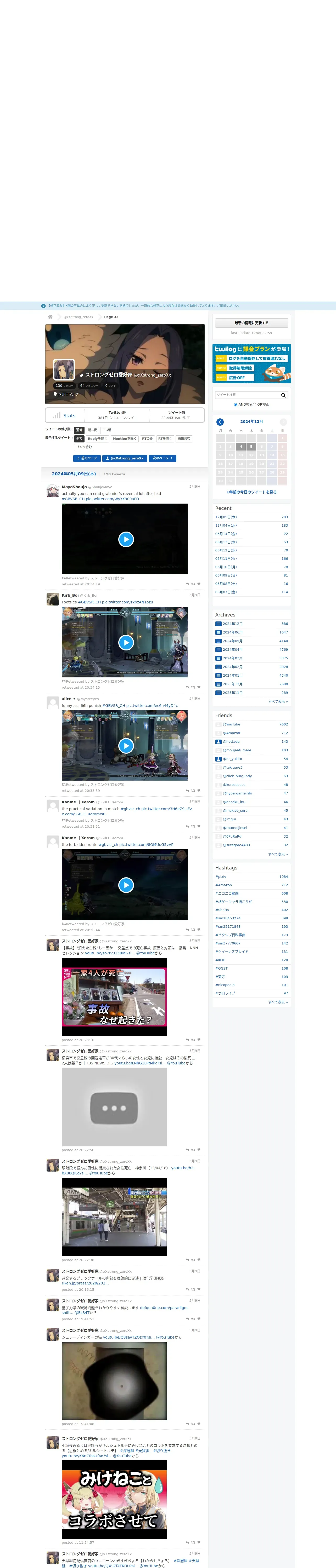Viewport: 336px width, 1568px height.
Task: Click the @dr_yukito friend avatar icon
Action: pyautogui.click(x=218, y=759)
